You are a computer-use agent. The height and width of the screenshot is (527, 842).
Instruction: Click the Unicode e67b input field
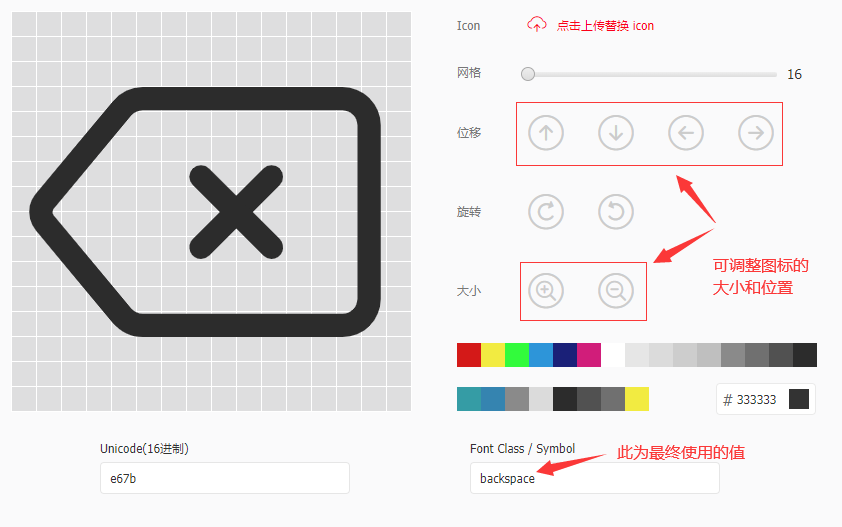coord(224,478)
